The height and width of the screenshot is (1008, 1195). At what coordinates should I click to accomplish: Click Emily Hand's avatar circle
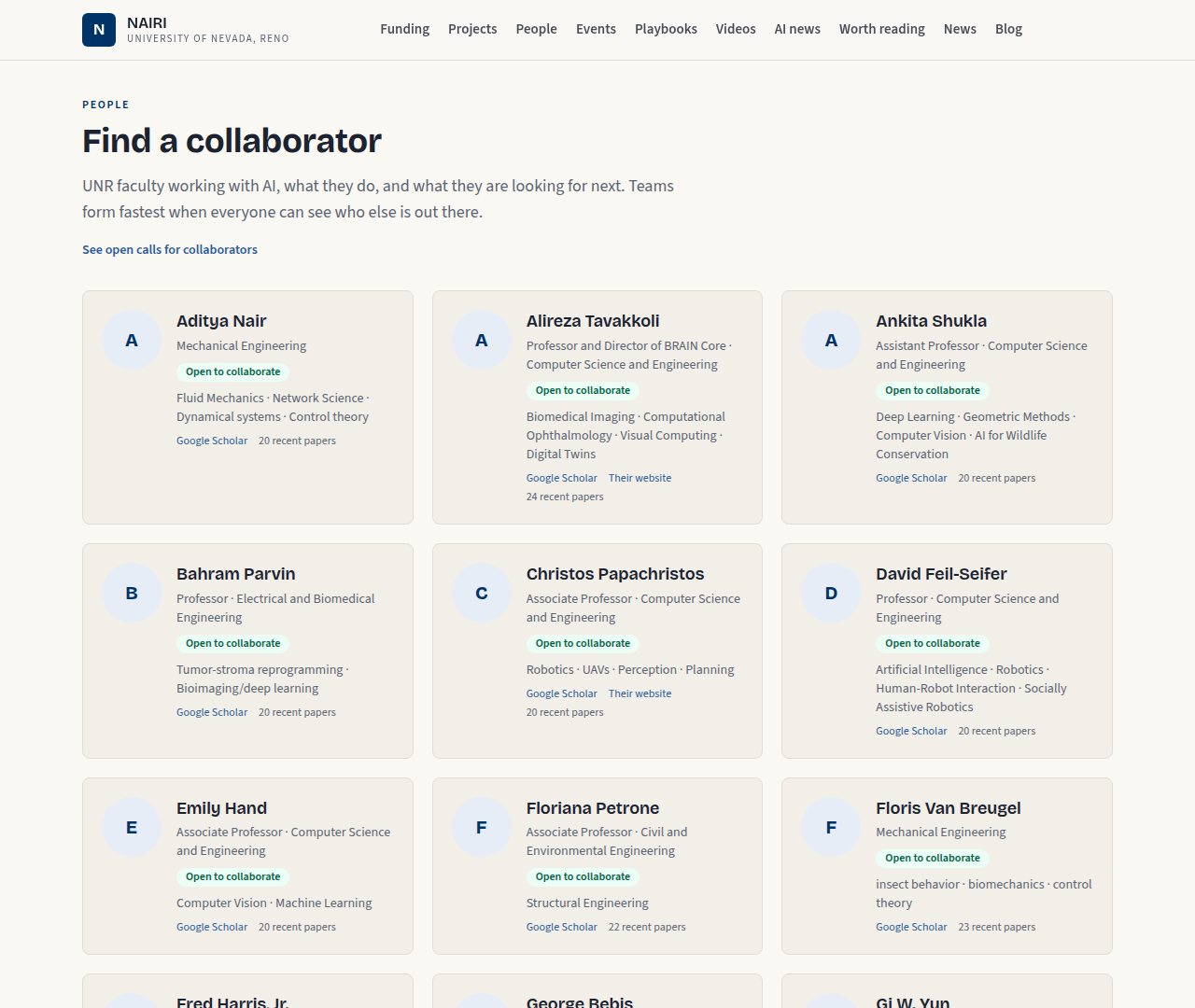pyautogui.click(x=132, y=827)
